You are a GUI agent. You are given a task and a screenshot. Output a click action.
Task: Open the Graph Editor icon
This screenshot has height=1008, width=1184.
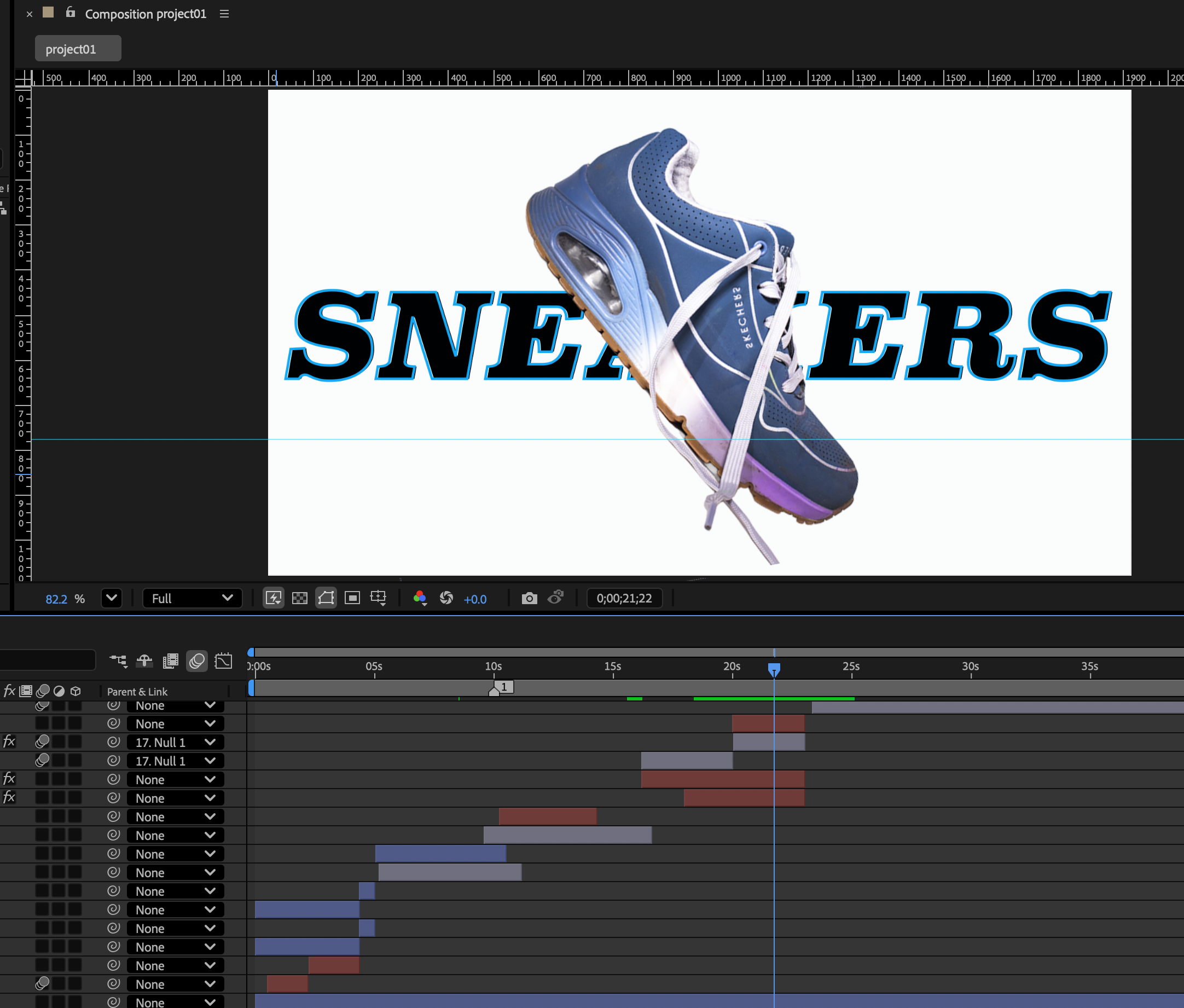point(223,661)
